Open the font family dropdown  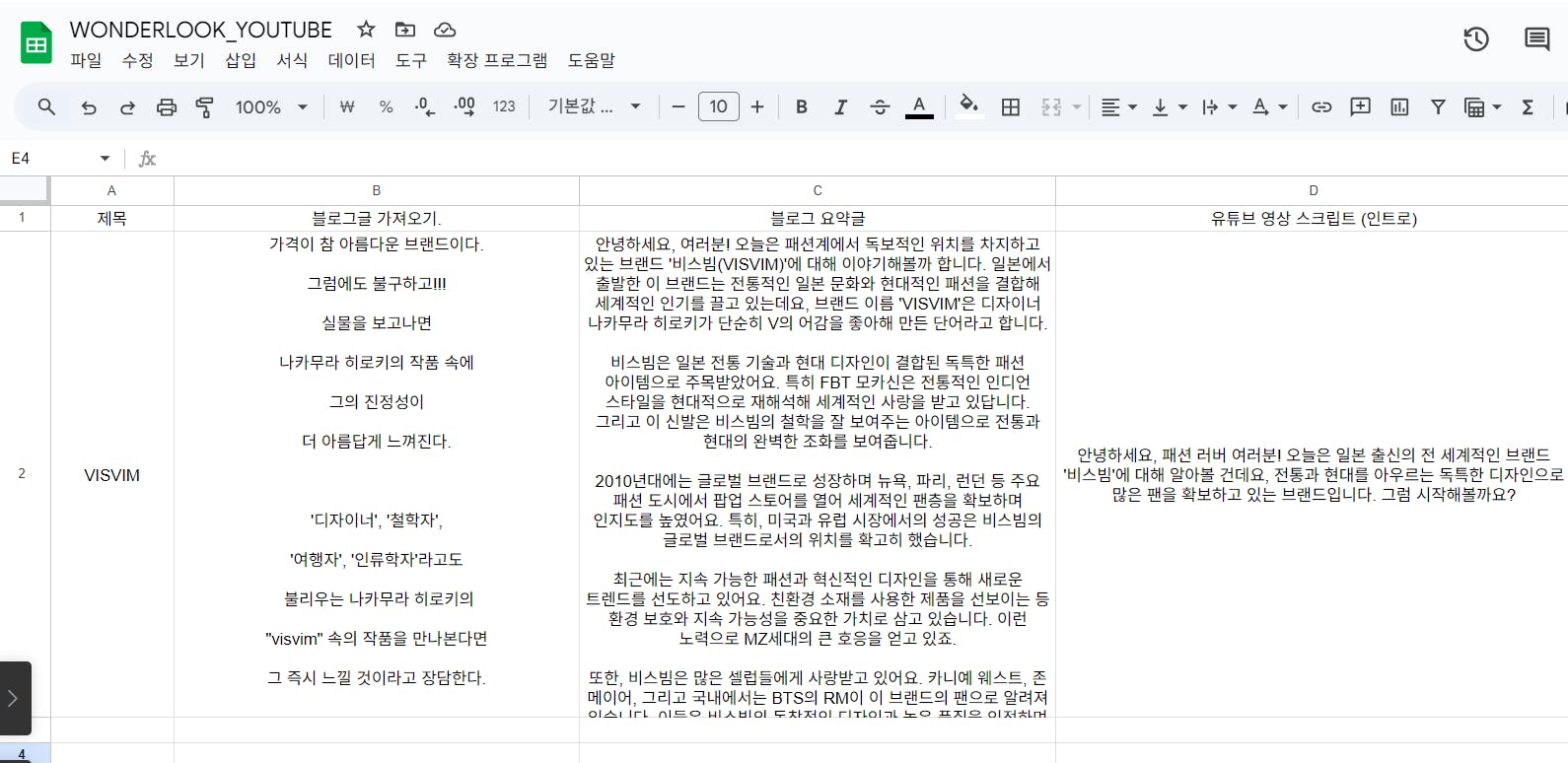[x=595, y=106]
